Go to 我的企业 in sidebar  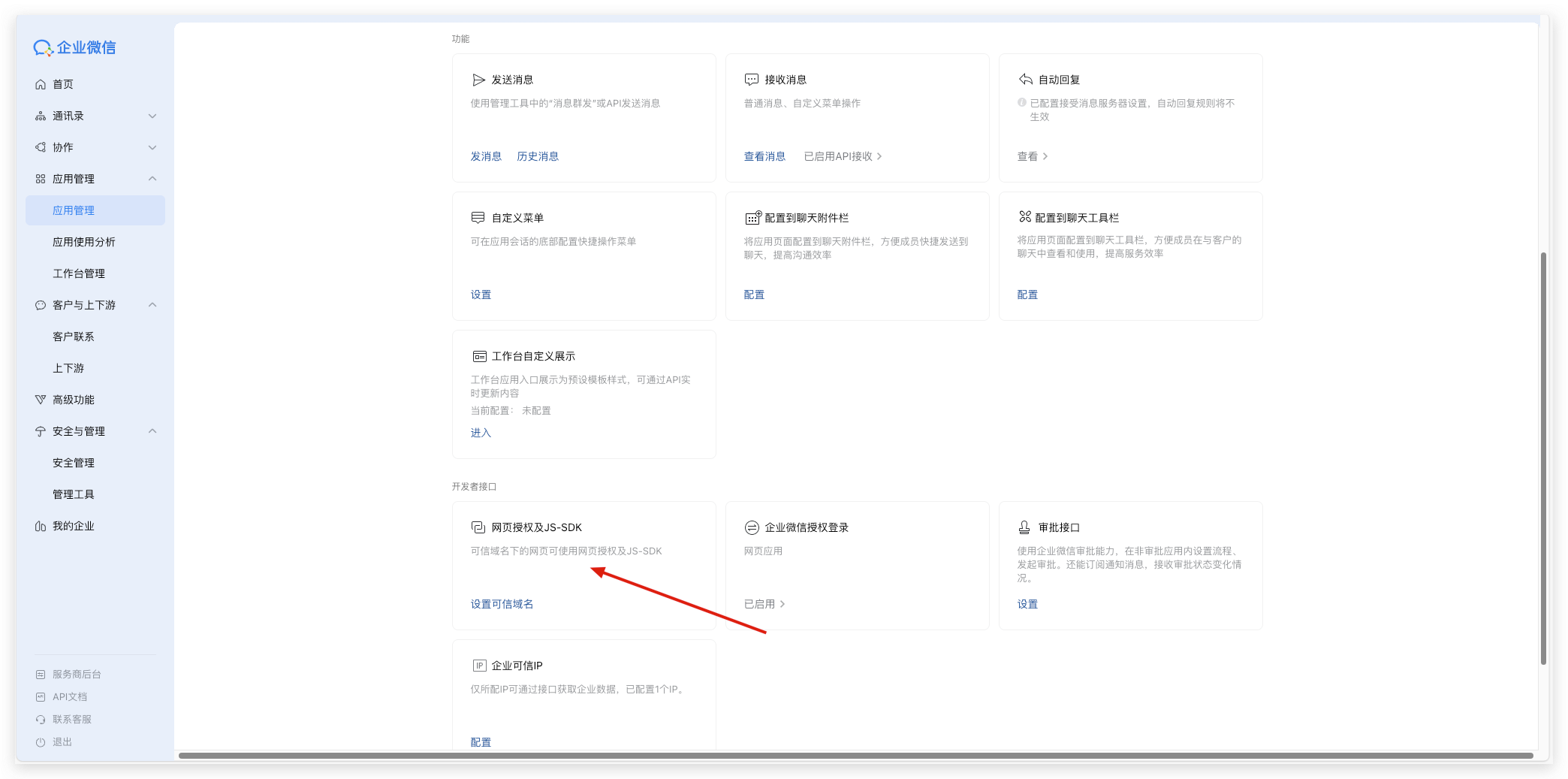(74, 526)
